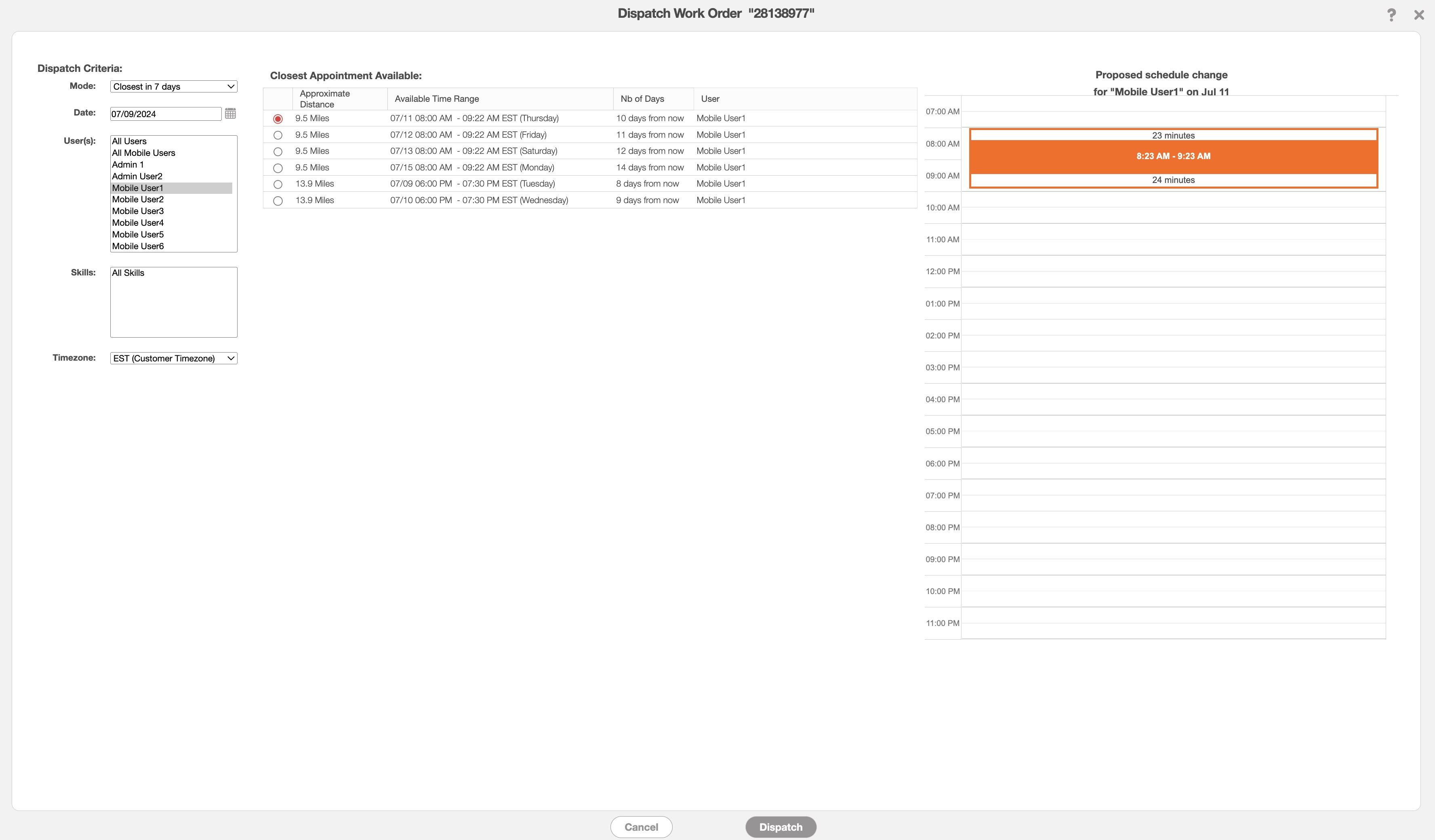Select the 07/13 Saturday appointment option

tap(278, 152)
